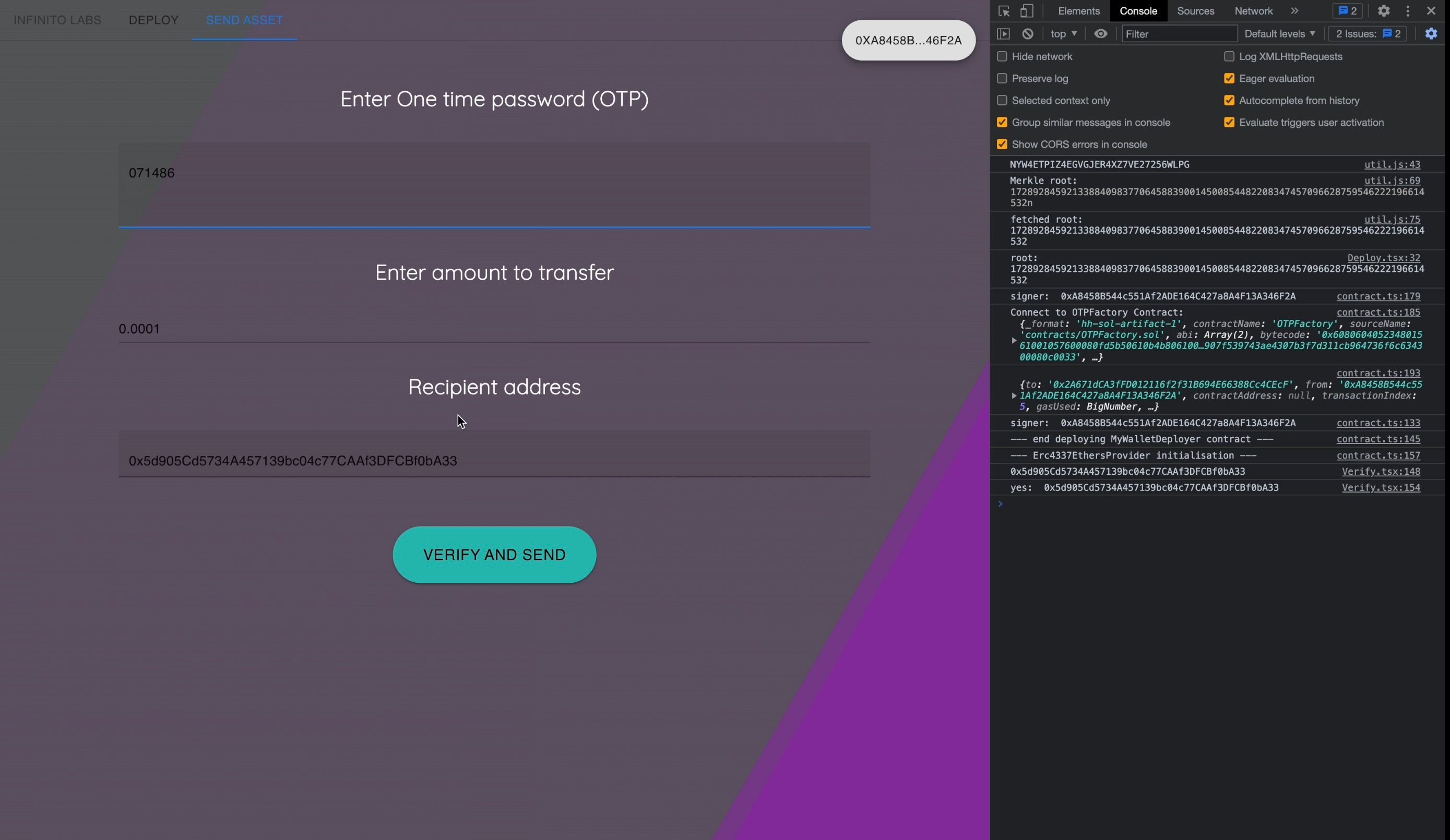This screenshot has height=840, width=1450.
Task: Enable Log XMLHttpRequests checkbox
Action: click(x=1229, y=56)
